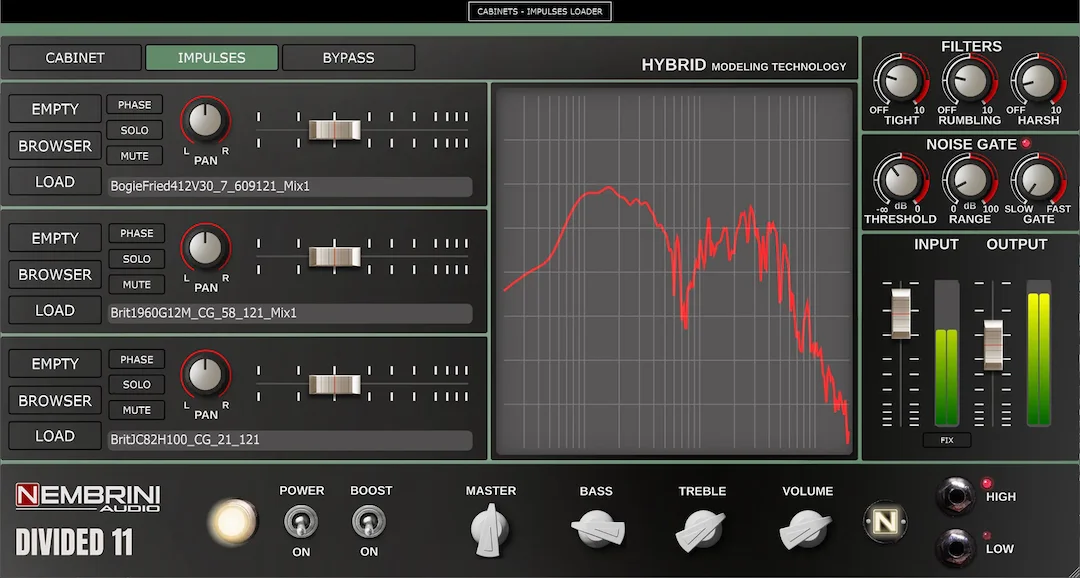Image resolution: width=1080 pixels, height=578 pixels.
Task: Click the VOLUME knob
Action: (x=805, y=530)
